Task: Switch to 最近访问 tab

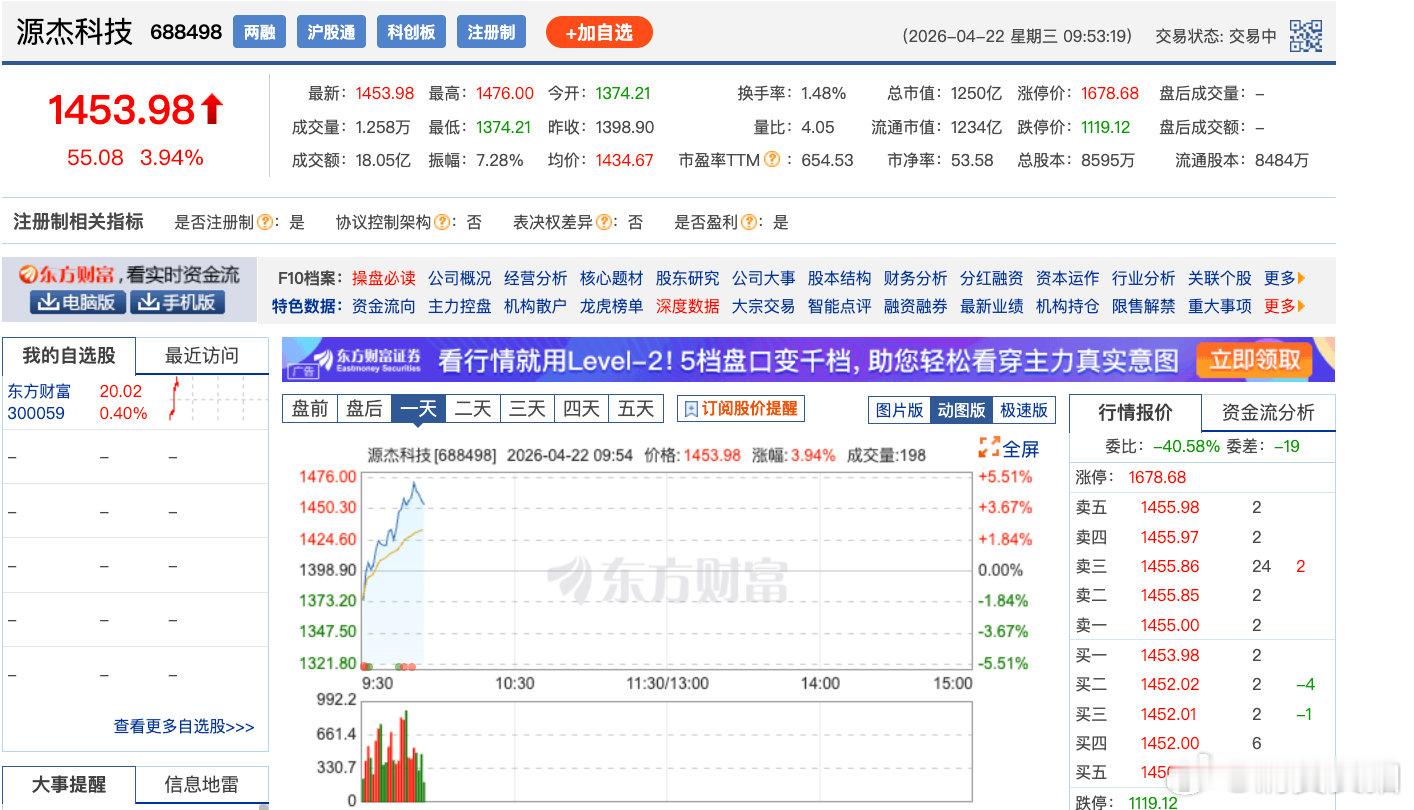Action: click(x=202, y=355)
